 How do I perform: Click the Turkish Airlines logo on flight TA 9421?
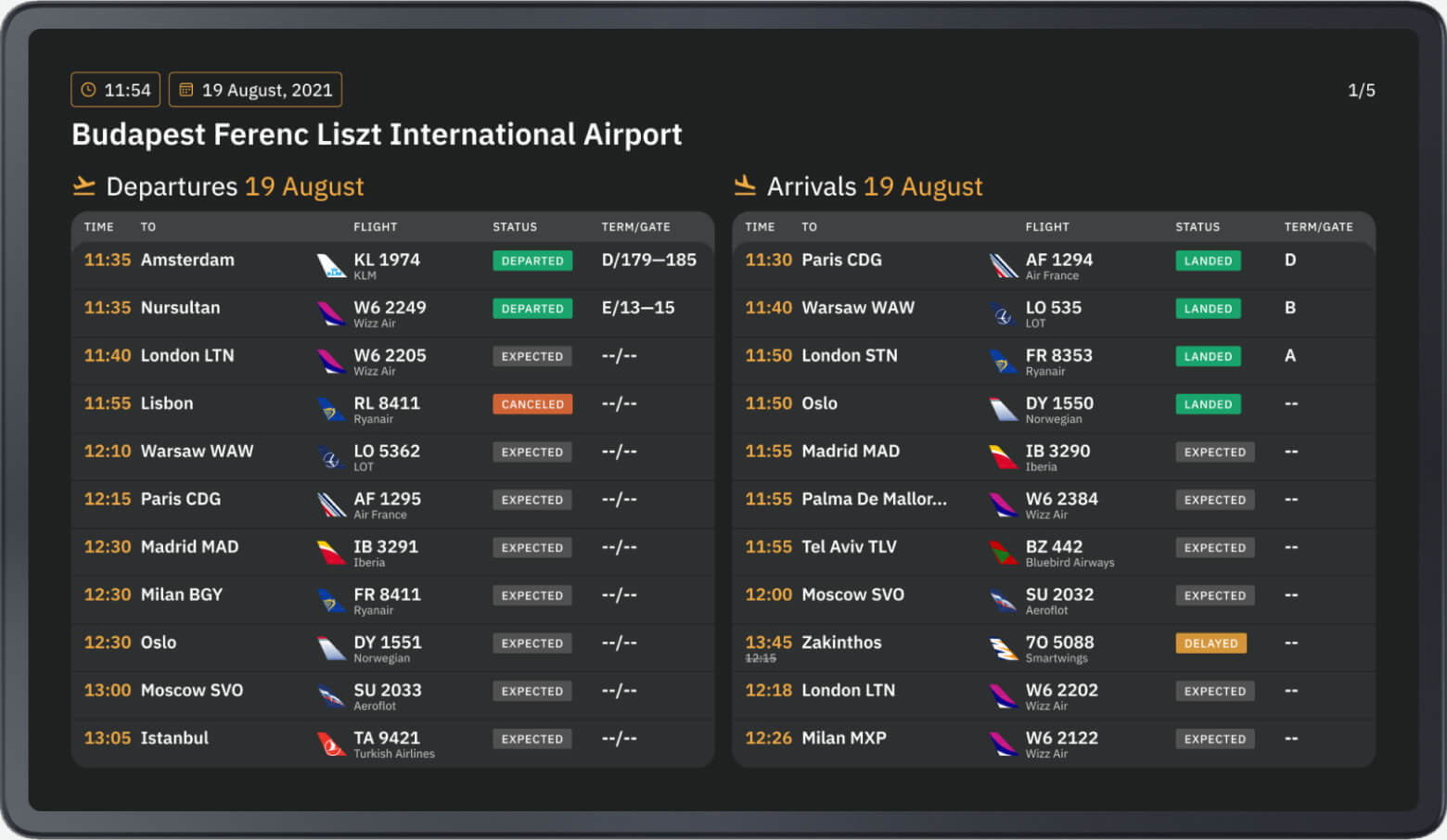[329, 744]
